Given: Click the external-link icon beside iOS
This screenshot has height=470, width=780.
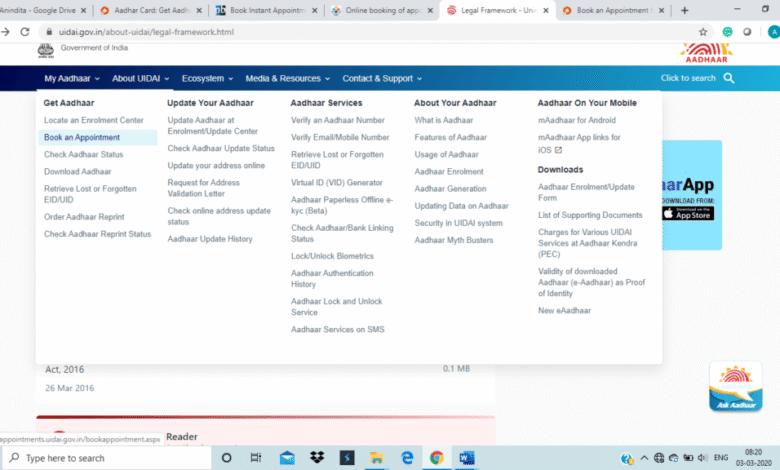Looking at the screenshot, I should click(558, 150).
